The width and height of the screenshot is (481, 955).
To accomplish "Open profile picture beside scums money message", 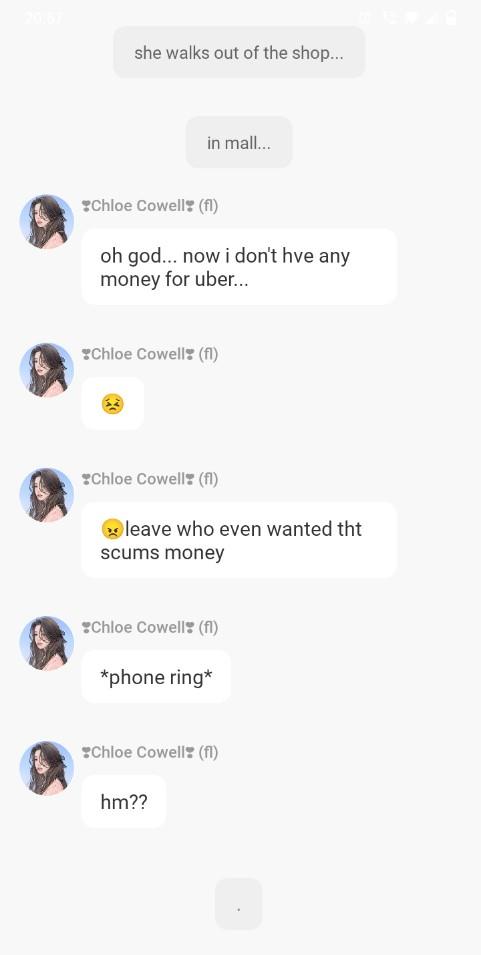I will (47, 495).
